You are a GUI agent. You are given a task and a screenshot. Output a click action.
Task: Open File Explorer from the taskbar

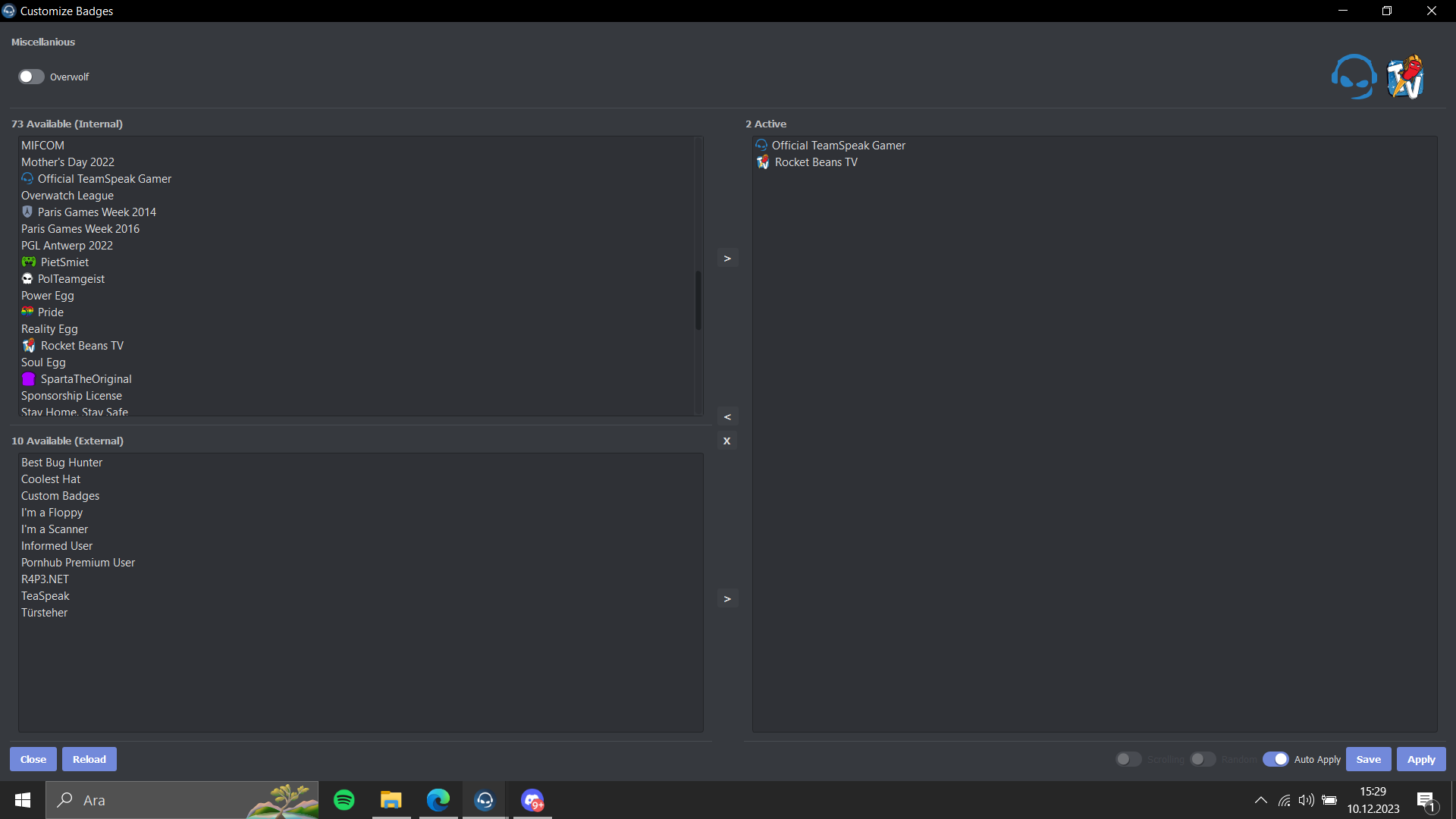391,800
